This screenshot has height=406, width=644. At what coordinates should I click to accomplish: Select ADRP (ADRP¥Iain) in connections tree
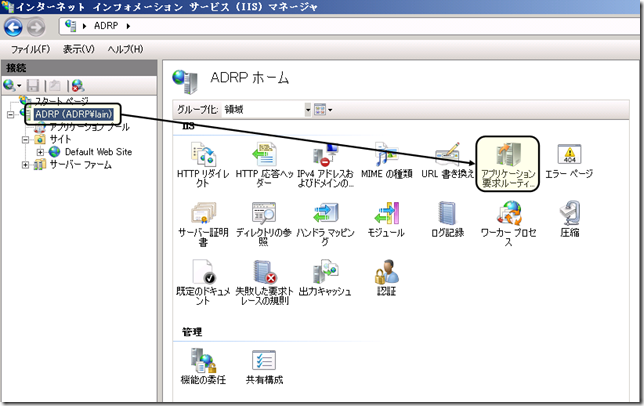[x=73, y=114]
